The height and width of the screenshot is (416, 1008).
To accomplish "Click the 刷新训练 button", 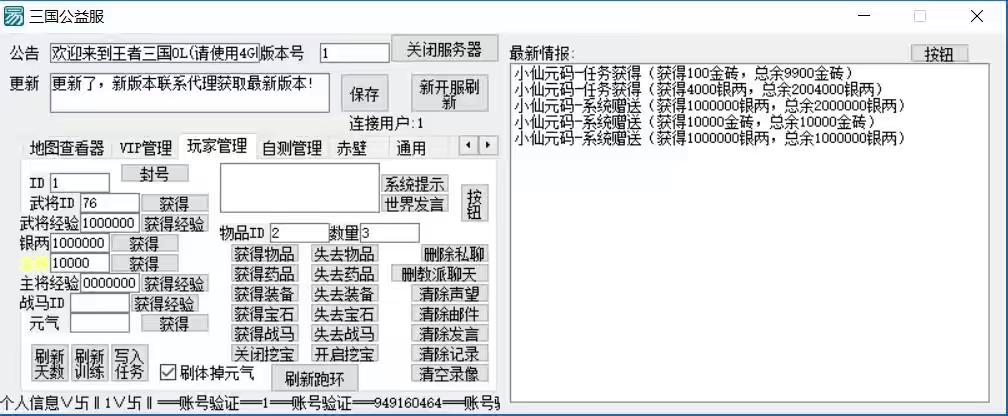I will click(x=89, y=363).
